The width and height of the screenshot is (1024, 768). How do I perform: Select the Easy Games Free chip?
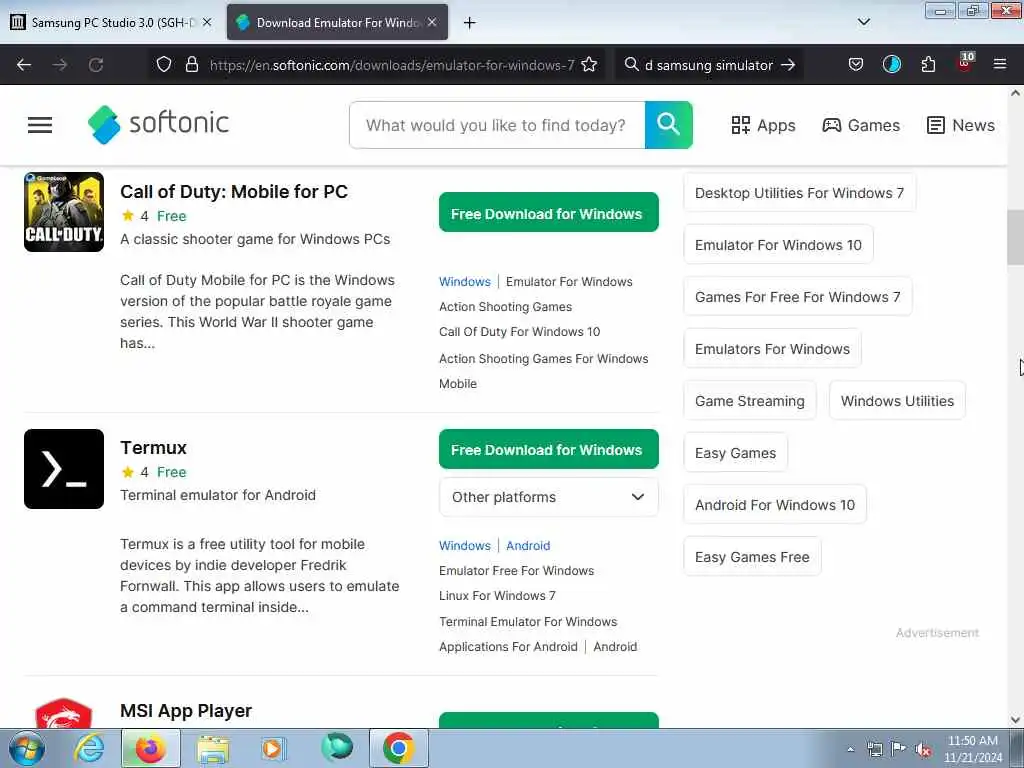point(752,557)
